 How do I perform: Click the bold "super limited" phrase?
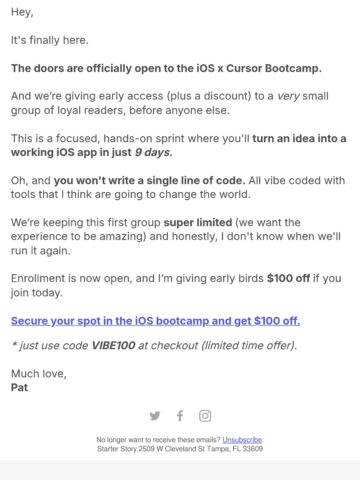point(198,222)
